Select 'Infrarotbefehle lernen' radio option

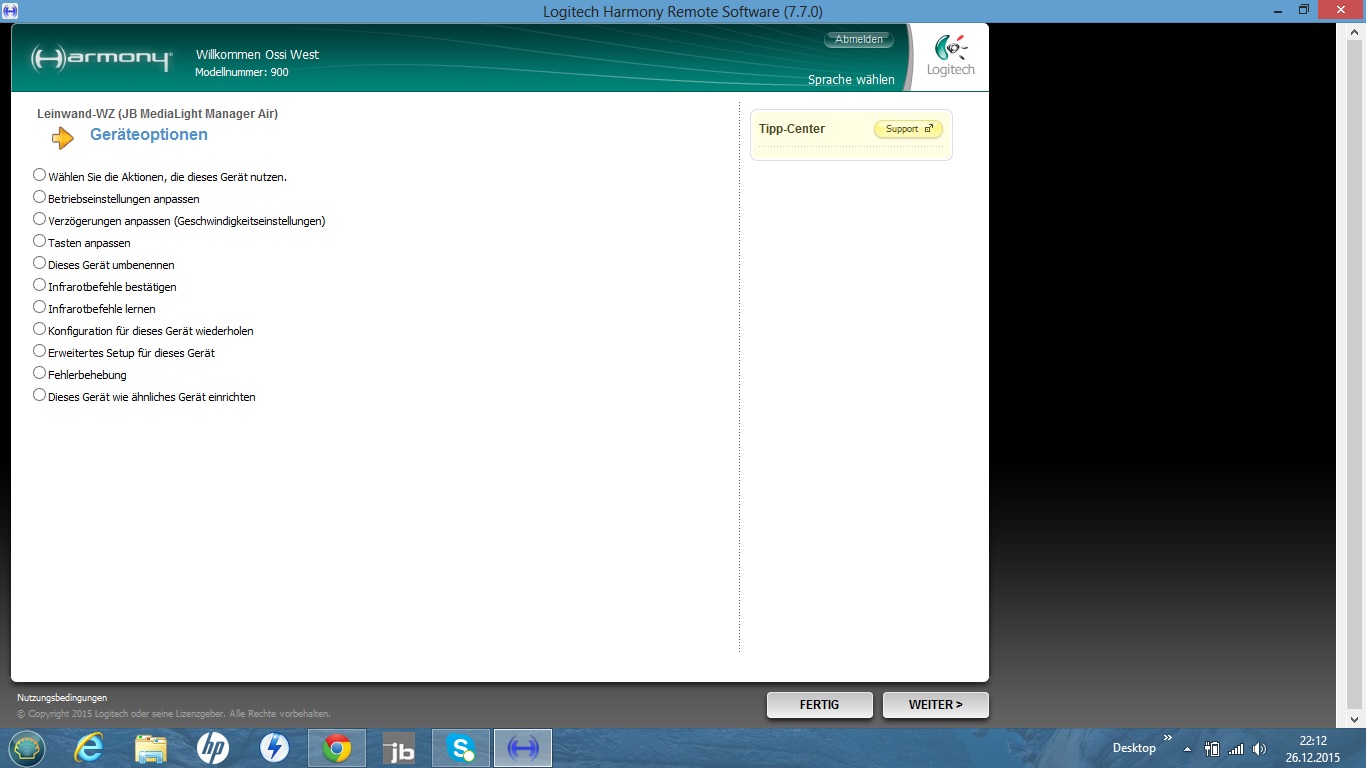(40, 307)
